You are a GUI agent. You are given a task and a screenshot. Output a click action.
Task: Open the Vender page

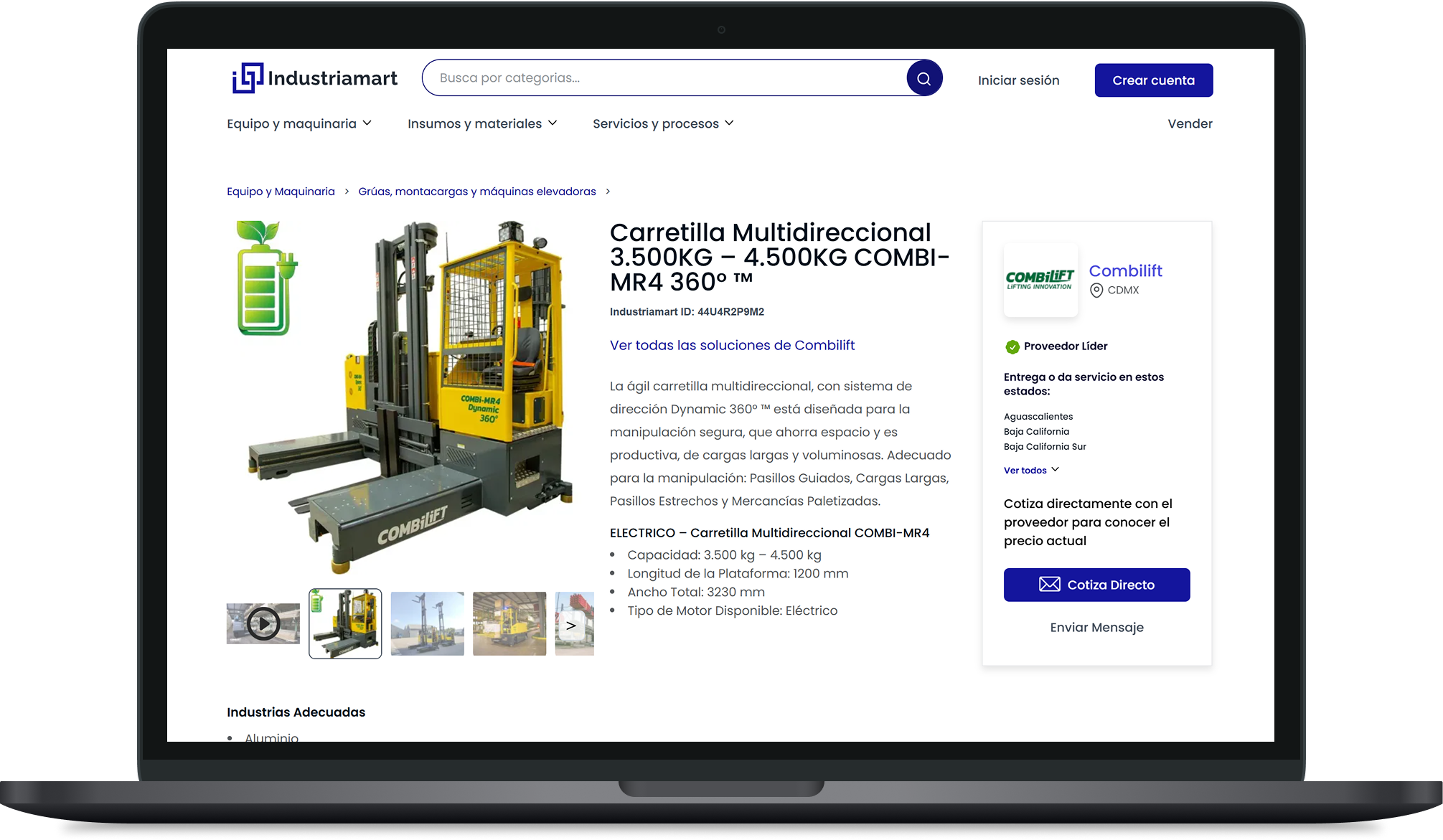point(1190,123)
